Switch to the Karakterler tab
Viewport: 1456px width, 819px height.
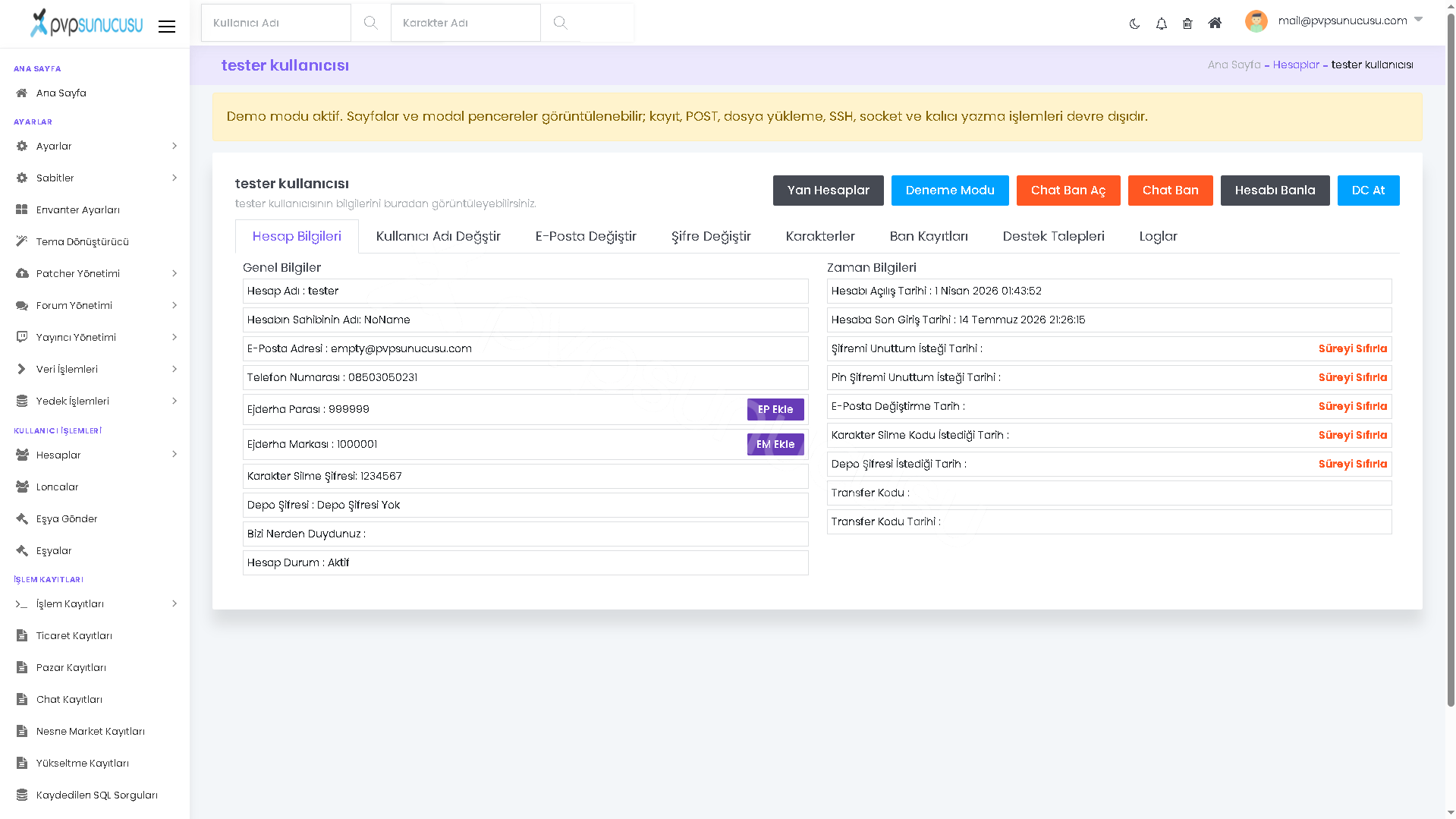click(820, 236)
